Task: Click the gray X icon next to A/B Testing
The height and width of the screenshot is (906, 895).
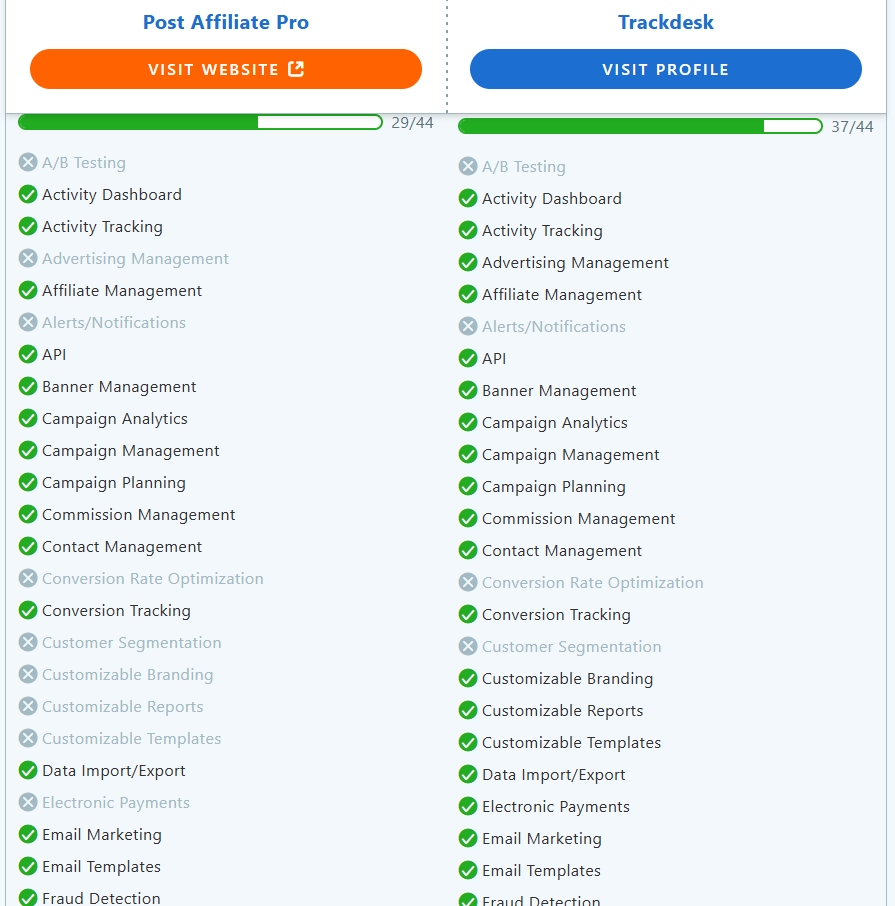Action: [27, 162]
